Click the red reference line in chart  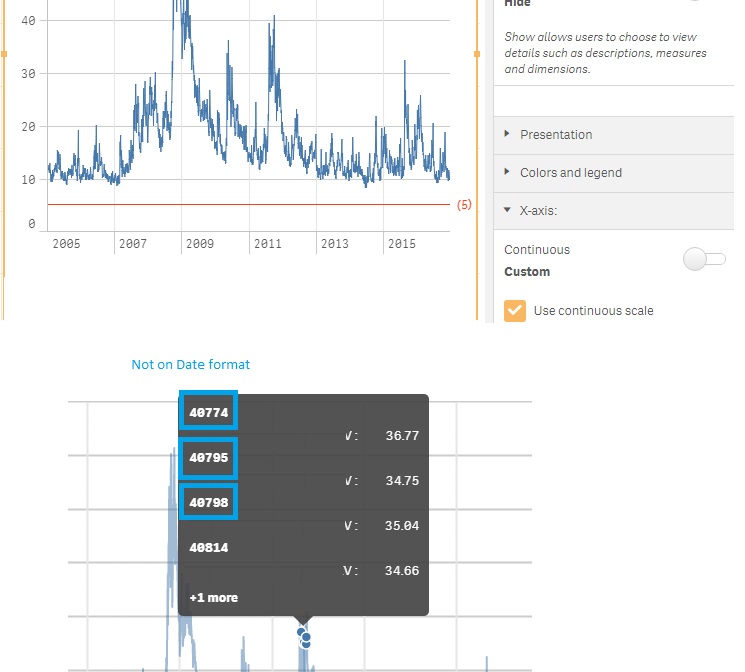coord(248,204)
